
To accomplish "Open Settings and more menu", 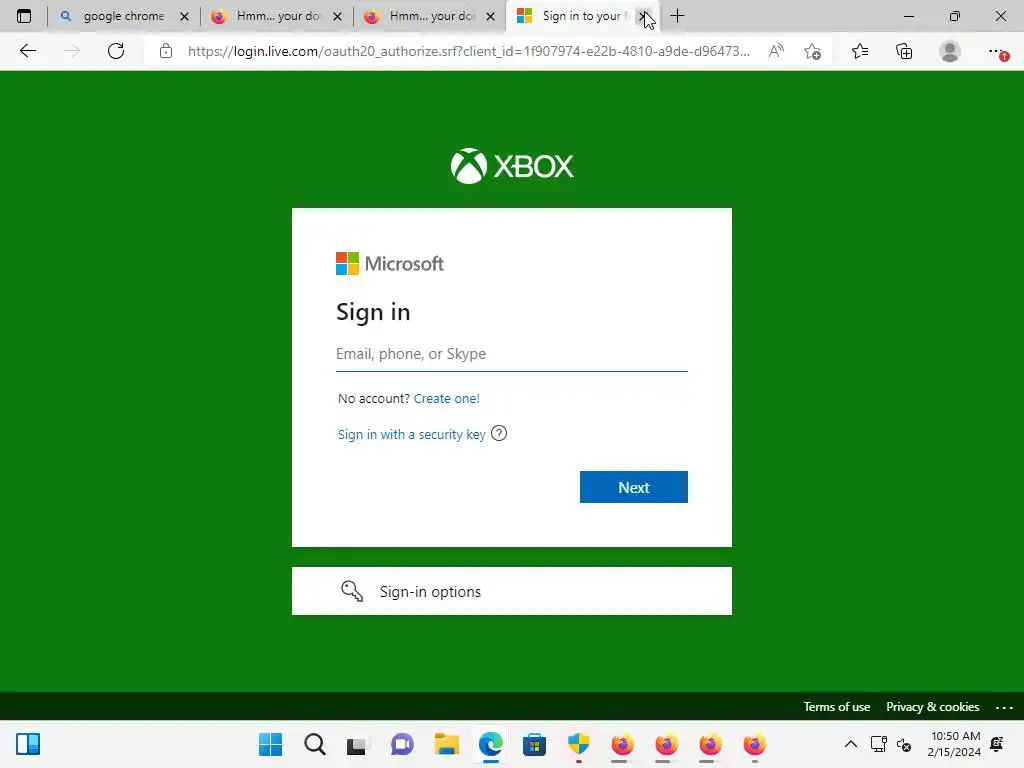I will pos(997,51).
